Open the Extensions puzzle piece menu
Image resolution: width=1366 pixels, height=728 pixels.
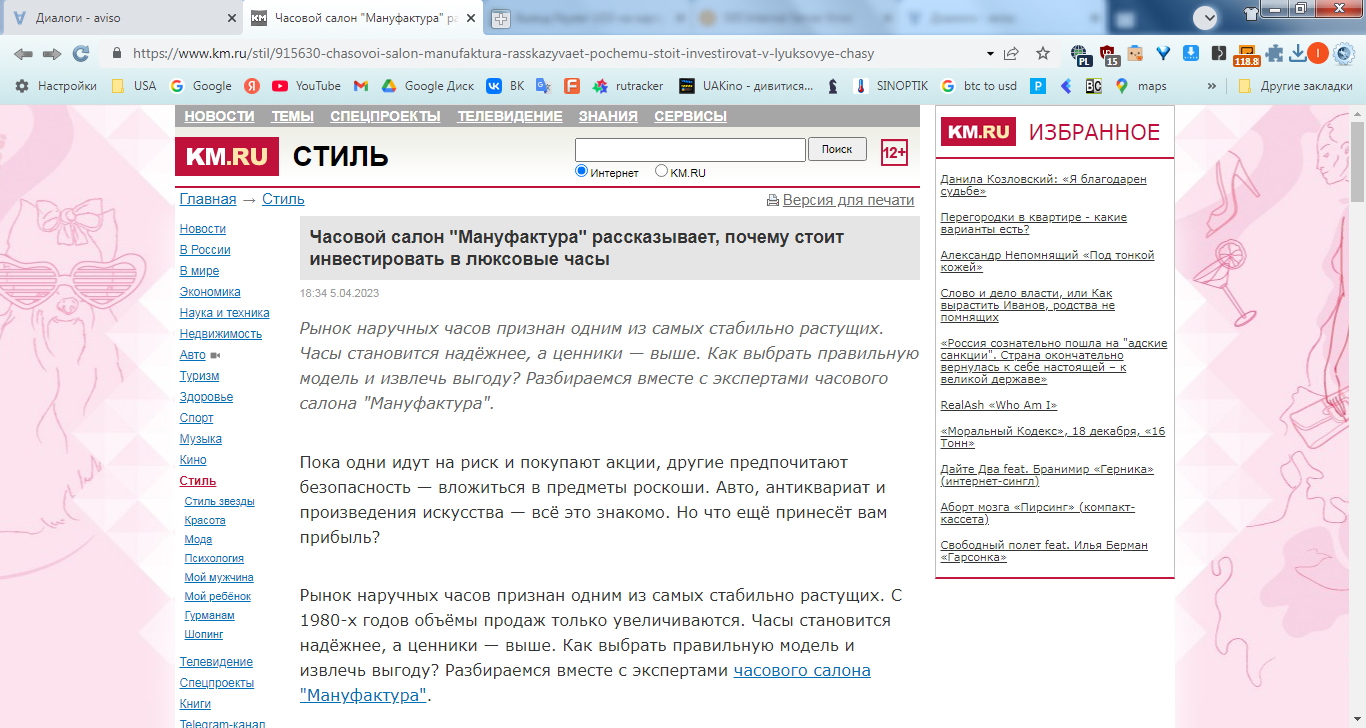[1274, 54]
